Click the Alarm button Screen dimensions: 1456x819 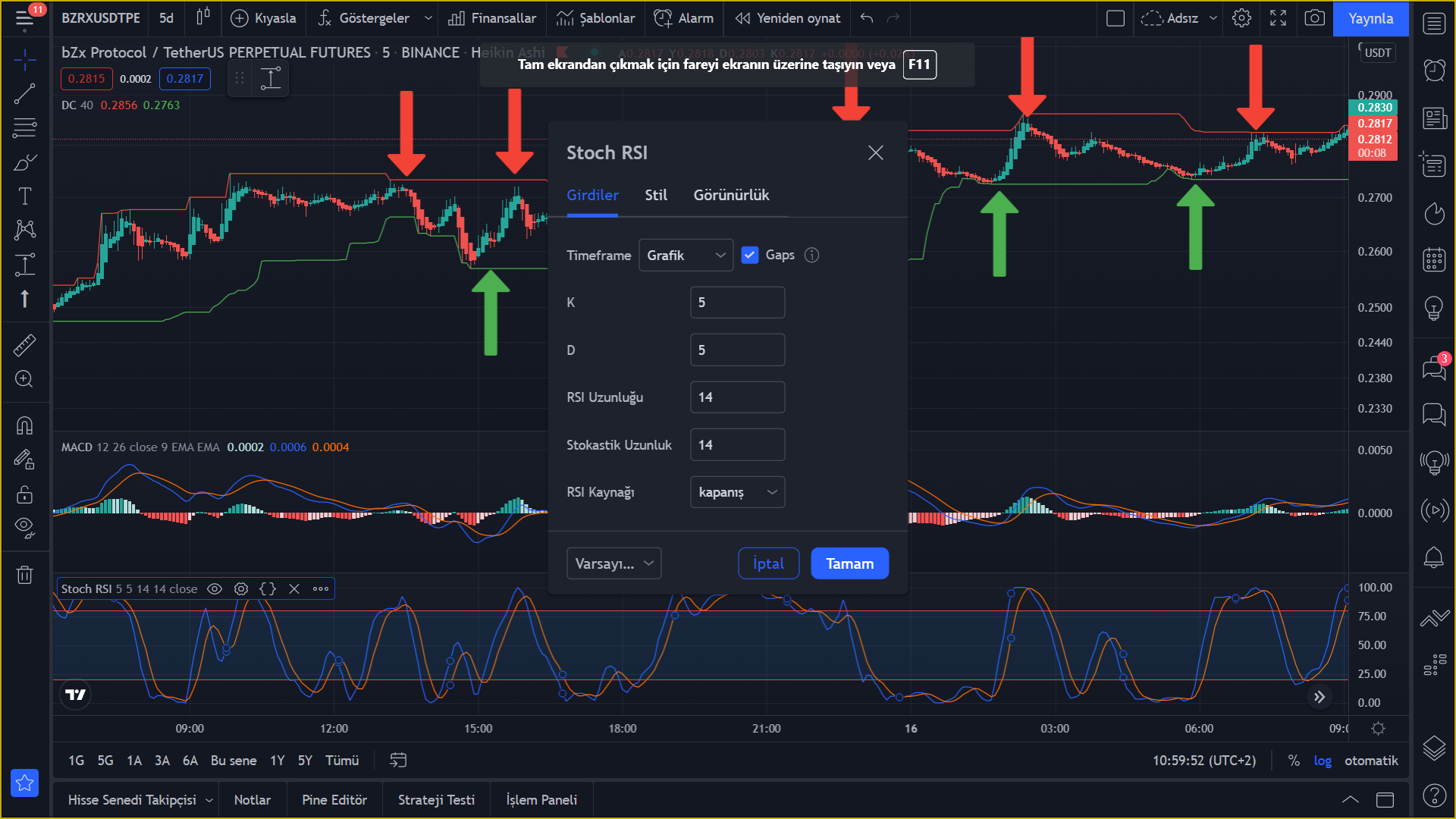pyautogui.click(x=683, y=18)
